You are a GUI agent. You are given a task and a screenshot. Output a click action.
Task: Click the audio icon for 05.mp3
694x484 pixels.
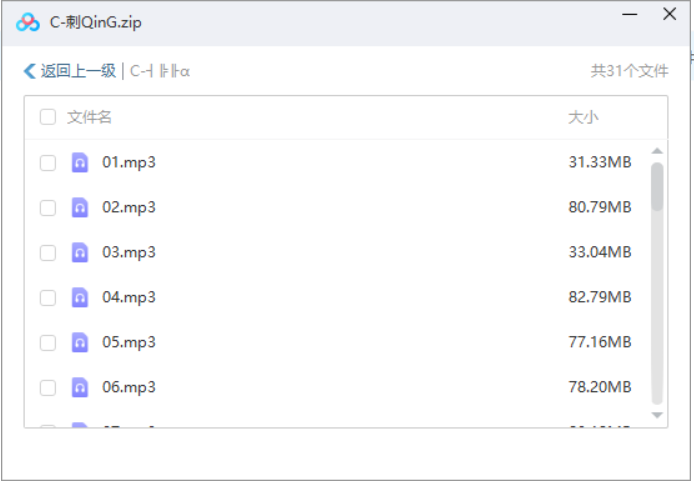[x=80, y=343]
